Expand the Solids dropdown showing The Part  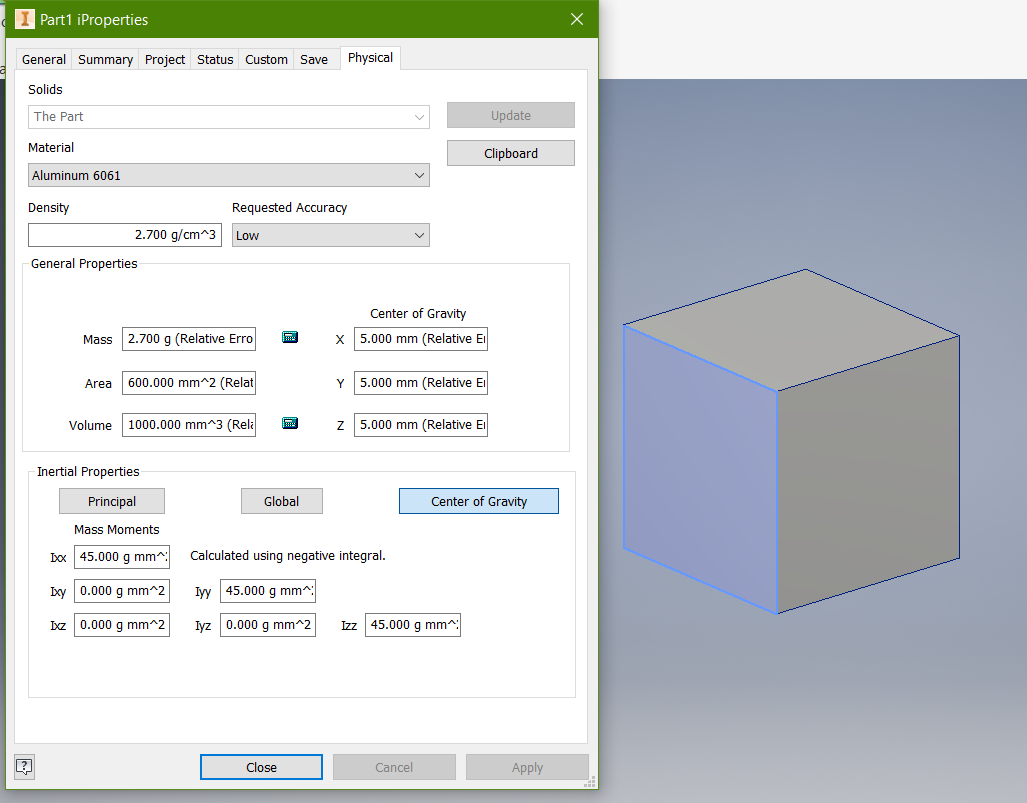[x=229, y=117]
